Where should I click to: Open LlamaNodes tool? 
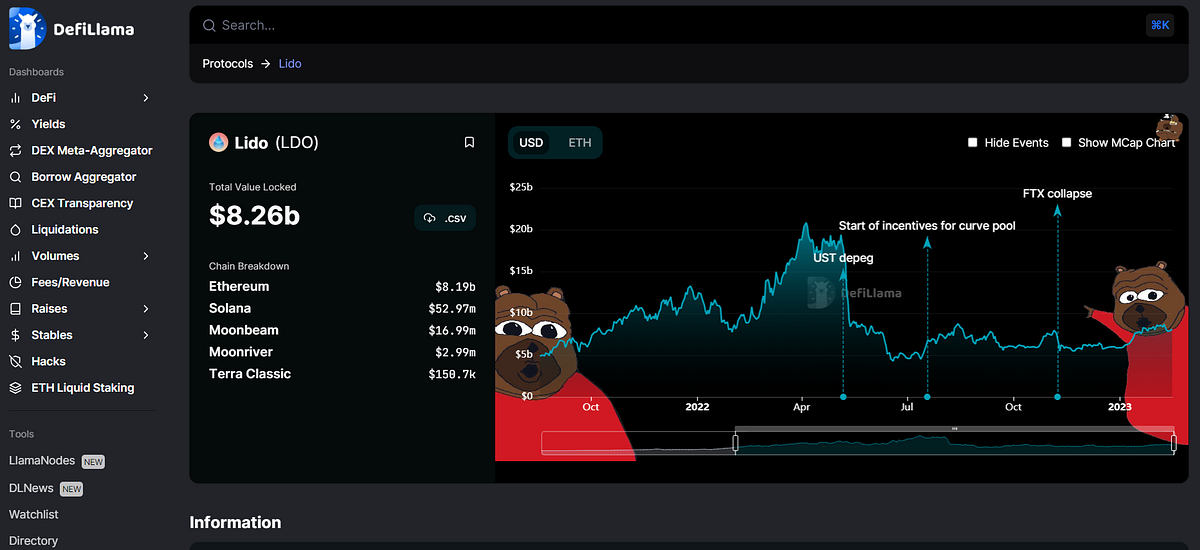pyautogui.click(x=42, y=461)
